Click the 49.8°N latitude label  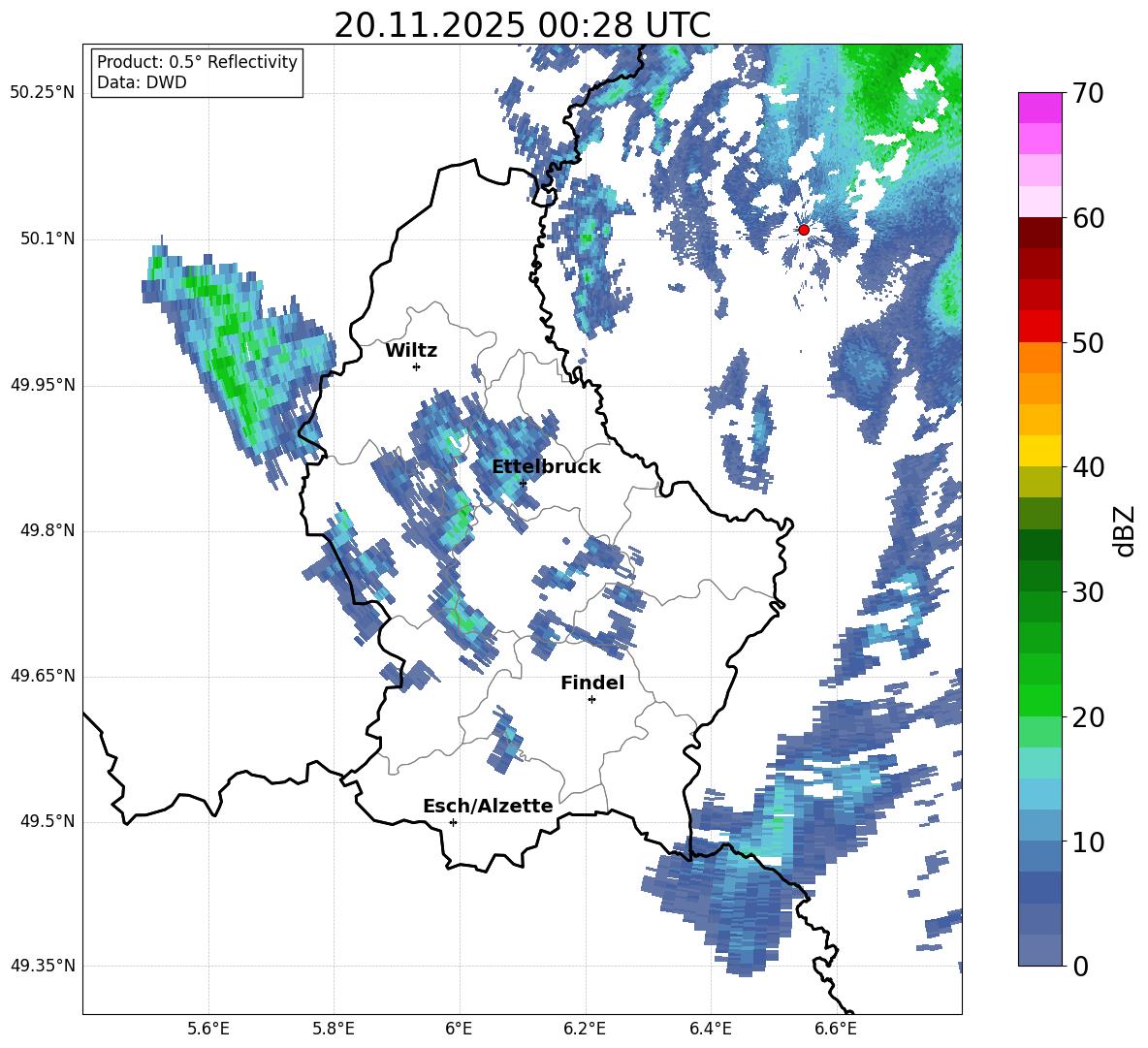(48, 530)
